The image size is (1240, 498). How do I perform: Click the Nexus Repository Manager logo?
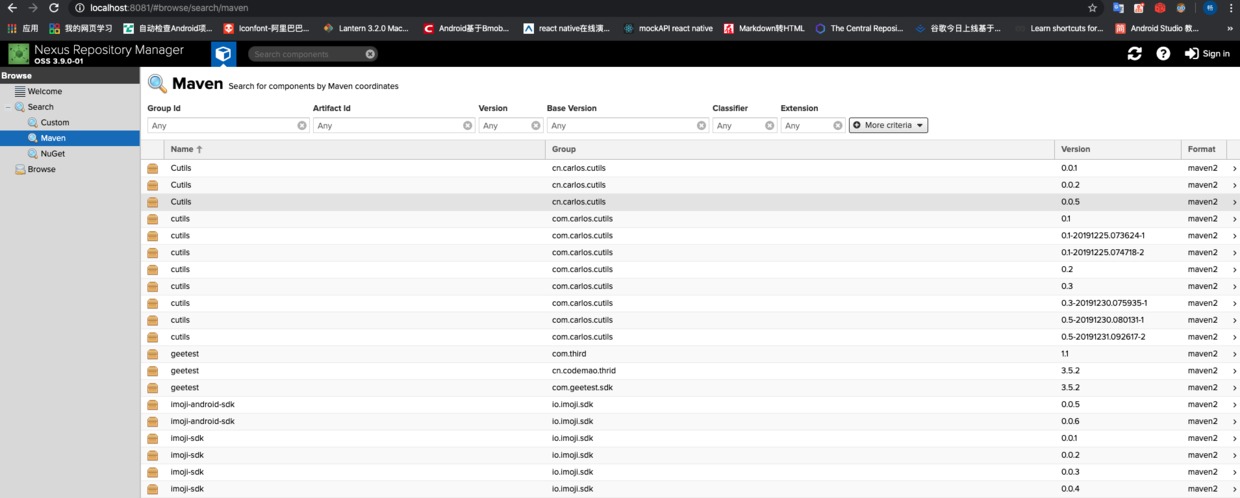[19, 54]
